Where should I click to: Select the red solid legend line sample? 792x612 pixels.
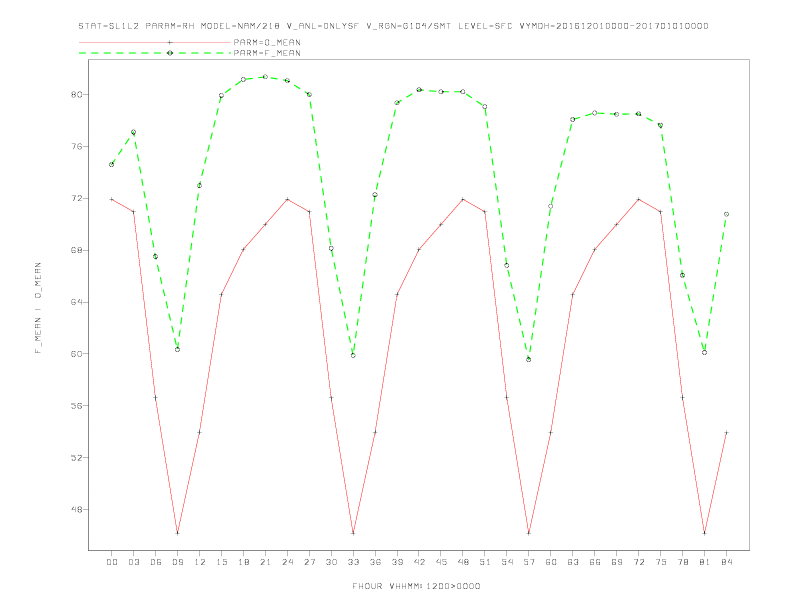point(155,42)
